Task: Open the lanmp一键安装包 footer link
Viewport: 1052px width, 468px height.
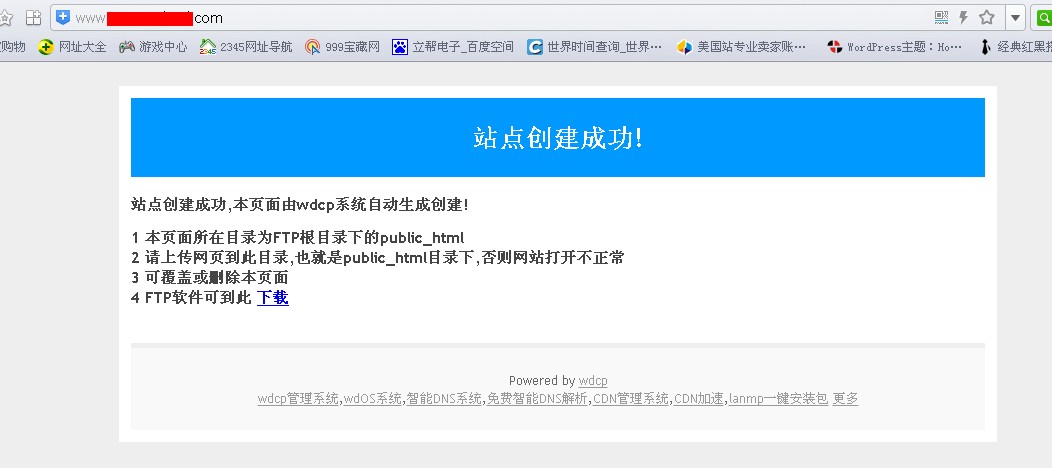Action: 777,398
